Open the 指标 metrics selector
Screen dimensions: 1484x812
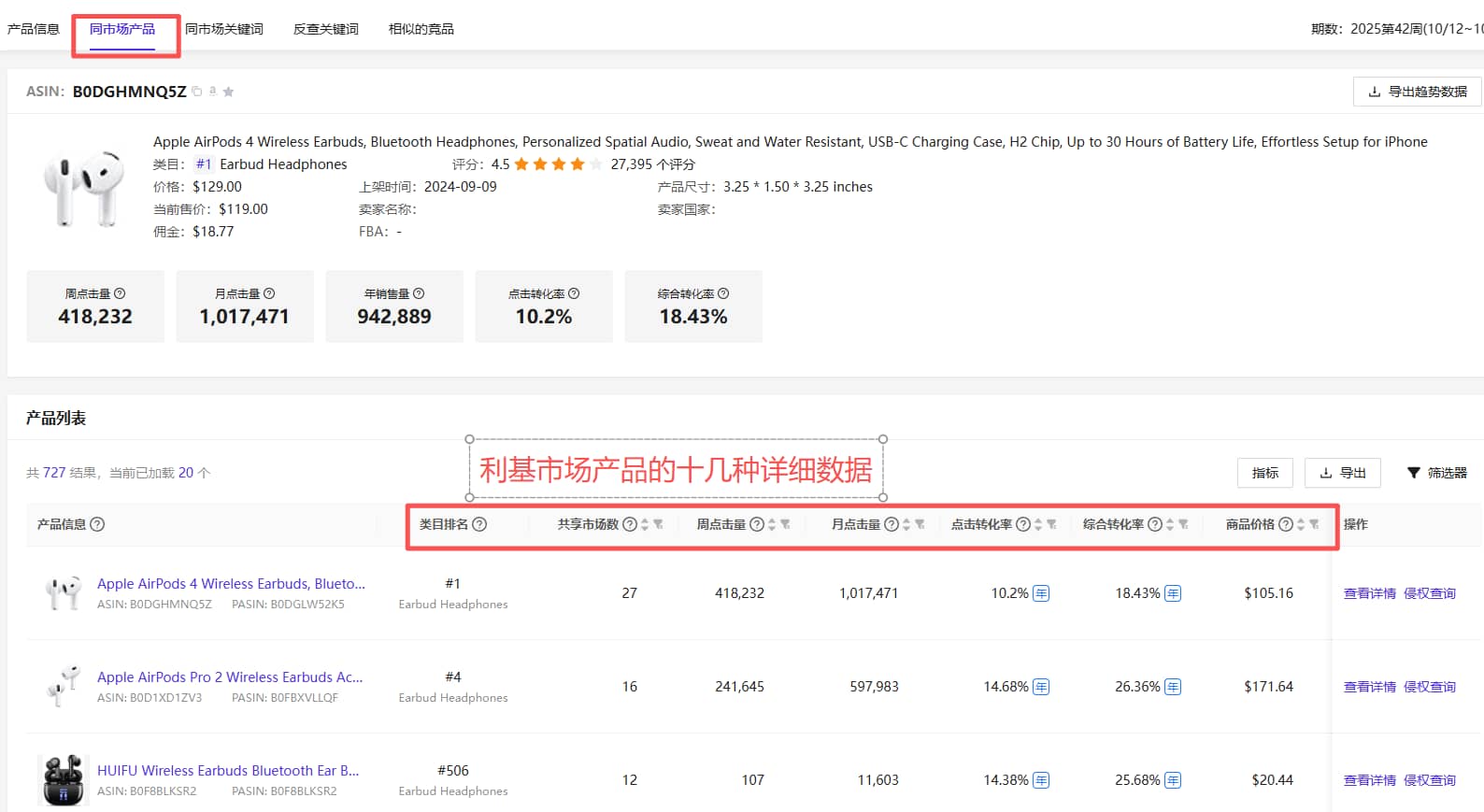tap(1264, 473)
